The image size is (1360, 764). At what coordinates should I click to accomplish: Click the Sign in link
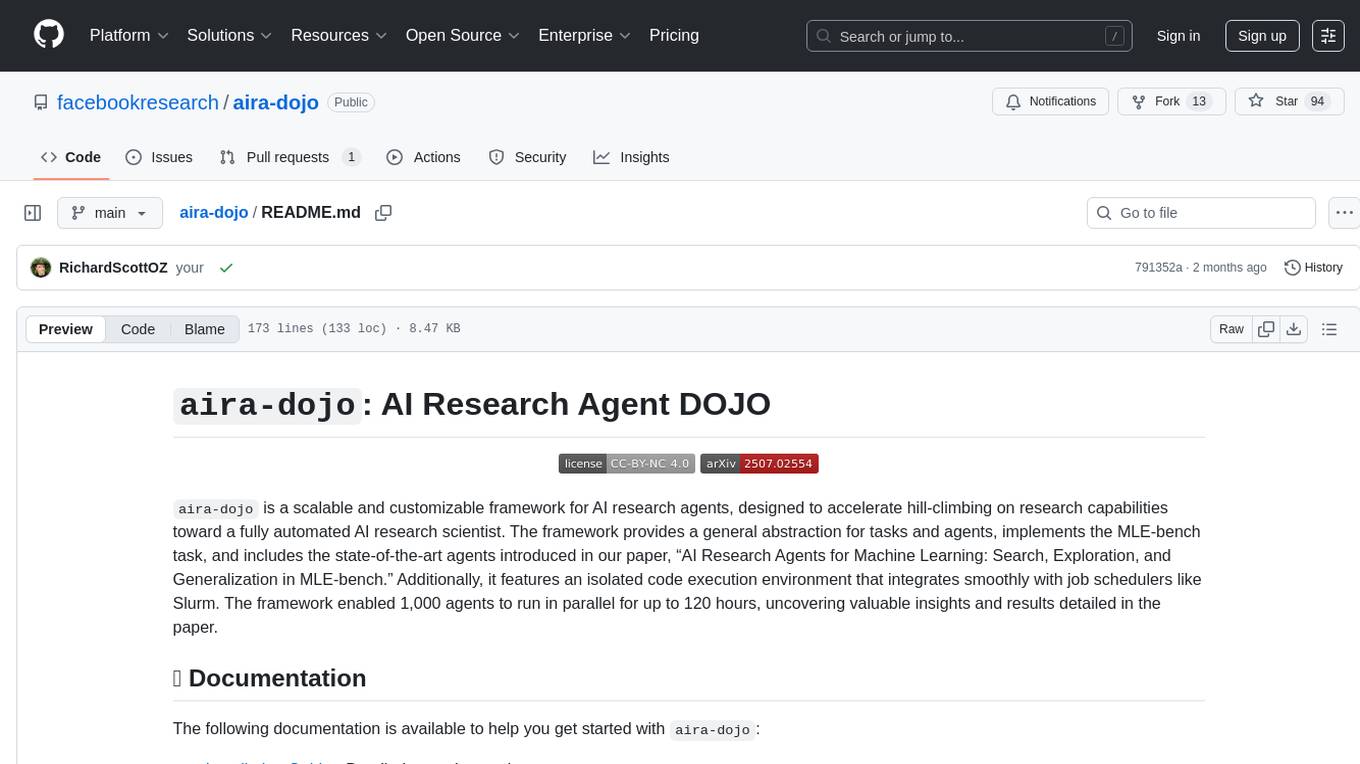(x=1178, y=36)
